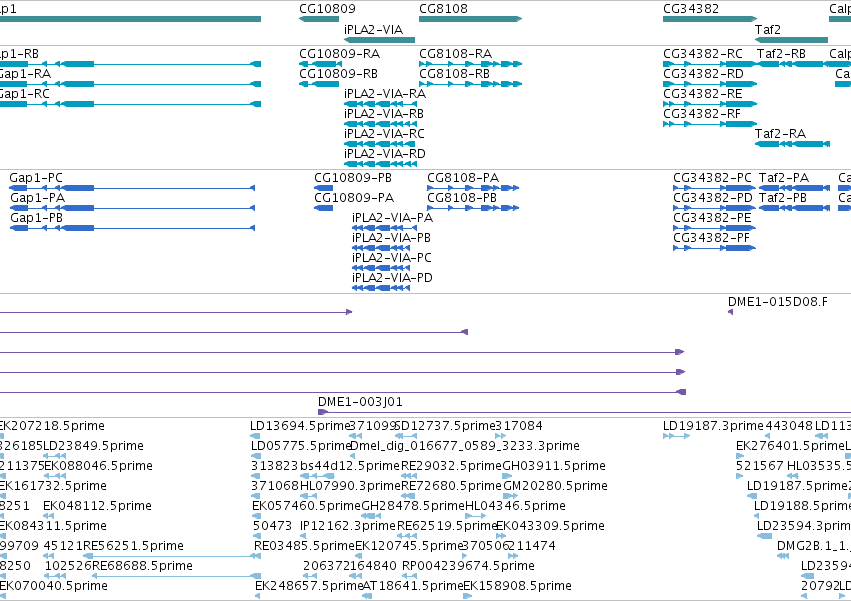Click the DME1-003J01 feature label
Image resolution: width=851 pixels, height=601 pixels.
[x=360, y=402]
